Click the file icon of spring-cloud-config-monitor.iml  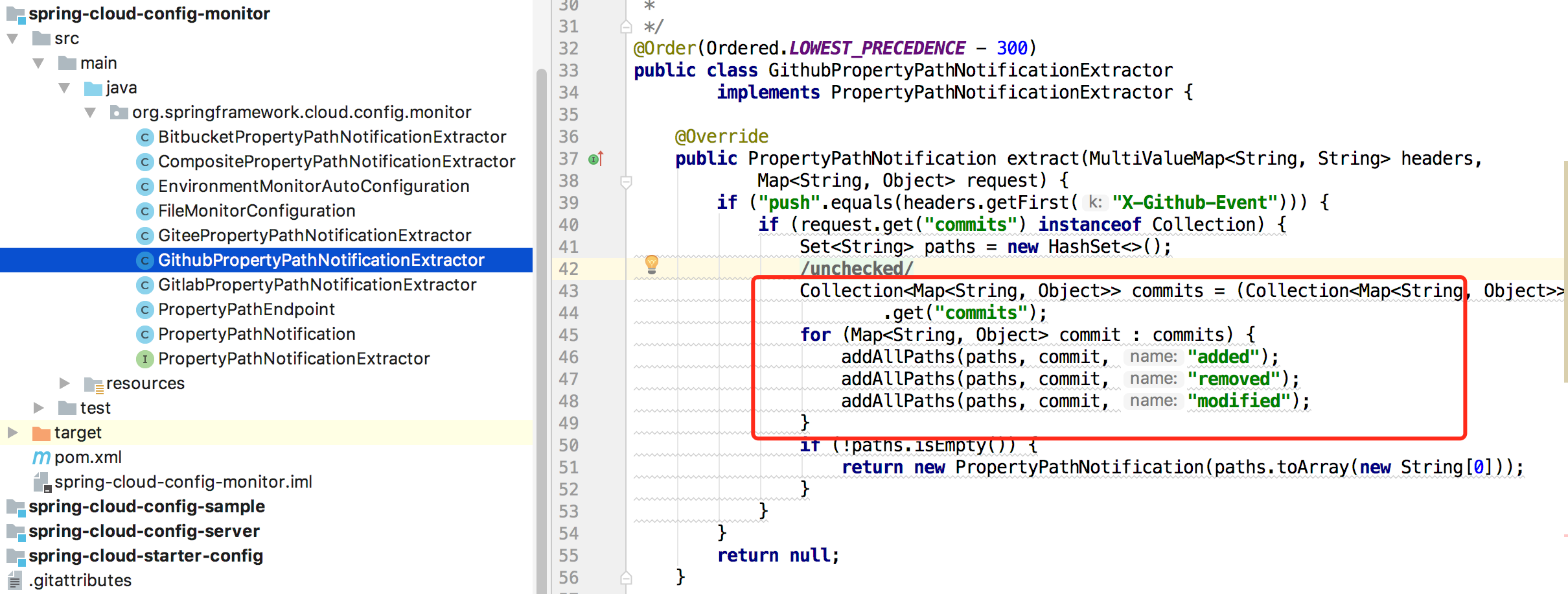41,482
